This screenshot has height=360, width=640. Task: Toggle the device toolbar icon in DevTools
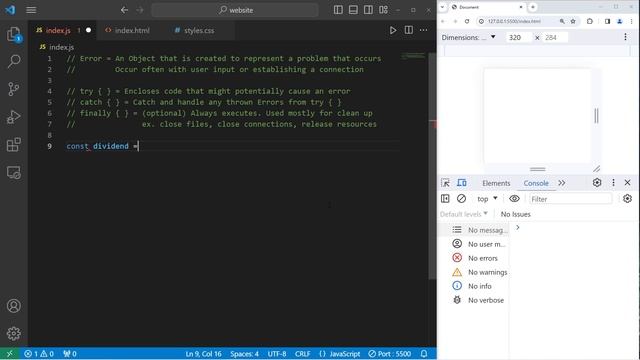tap(462, 183)
